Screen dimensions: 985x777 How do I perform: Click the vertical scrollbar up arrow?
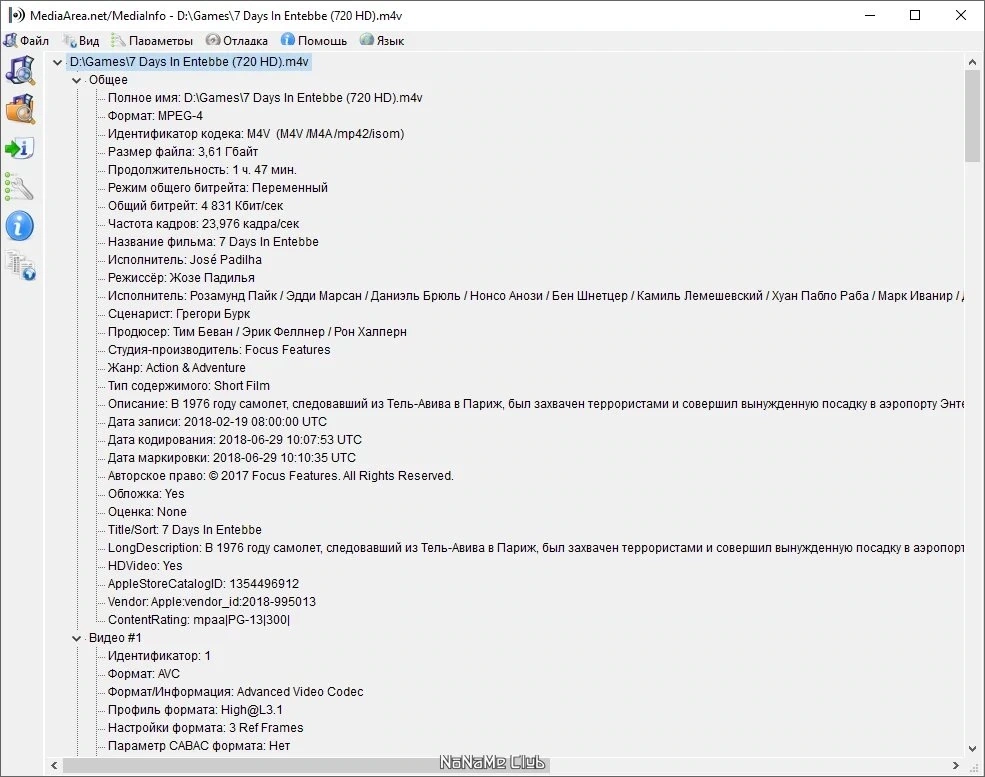pos(972,62)
